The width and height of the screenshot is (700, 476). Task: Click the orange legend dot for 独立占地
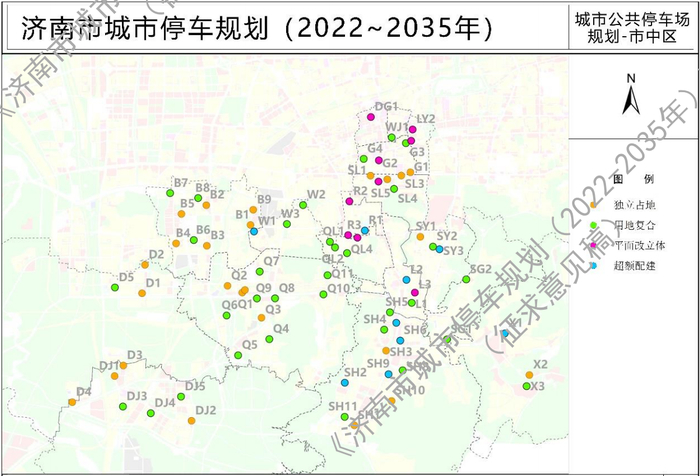tap(593, 205)
